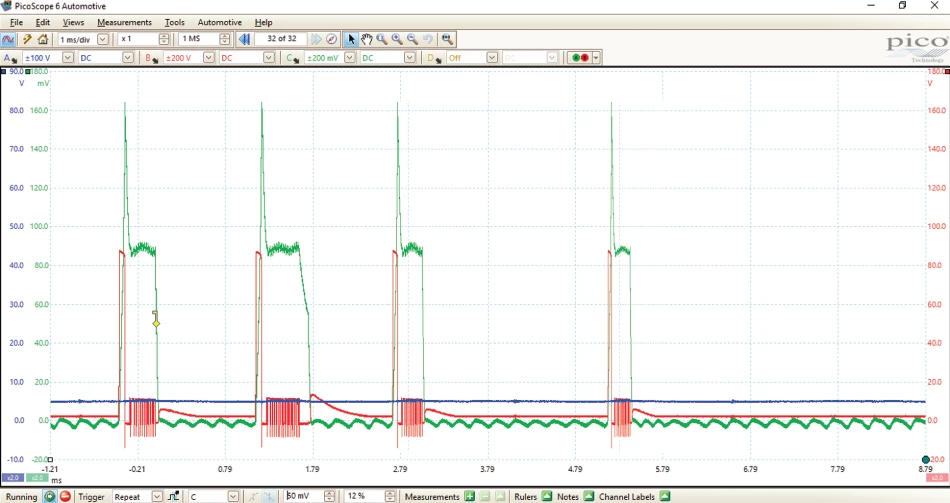Image resolution: width=950 pixels, height=503 pixels.
Task: Click the Running status text
Action: pyautogui.click(x=21, y=497)
